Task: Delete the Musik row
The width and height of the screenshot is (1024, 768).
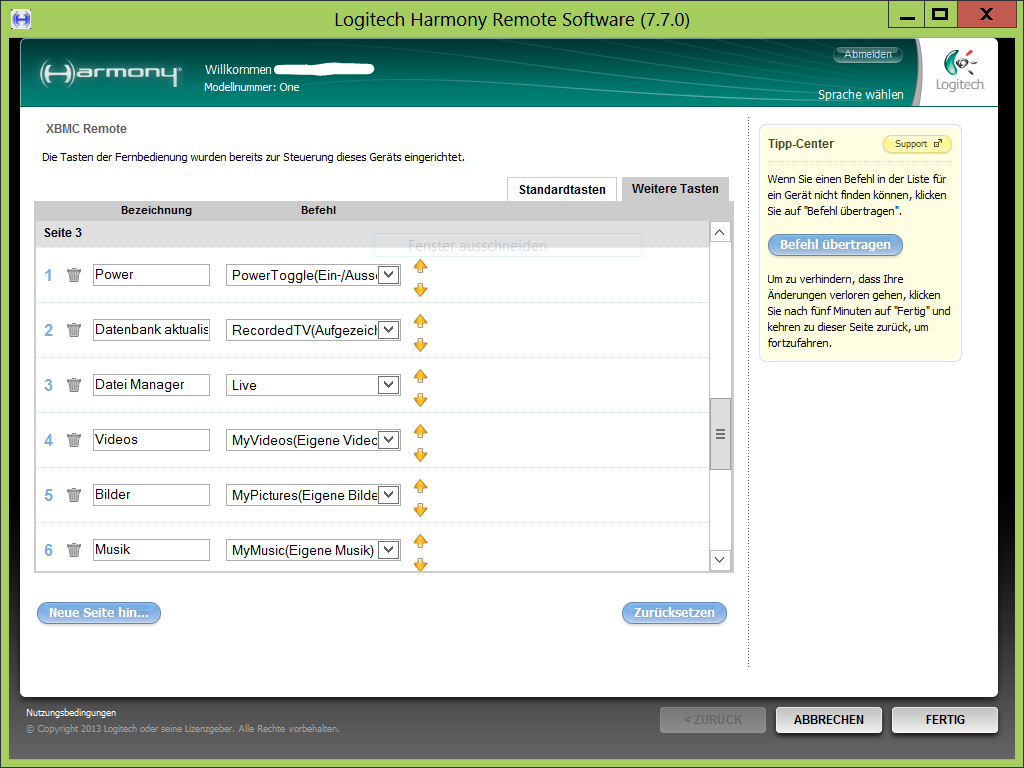Action: pyautogui.click(x=74, y=550)
